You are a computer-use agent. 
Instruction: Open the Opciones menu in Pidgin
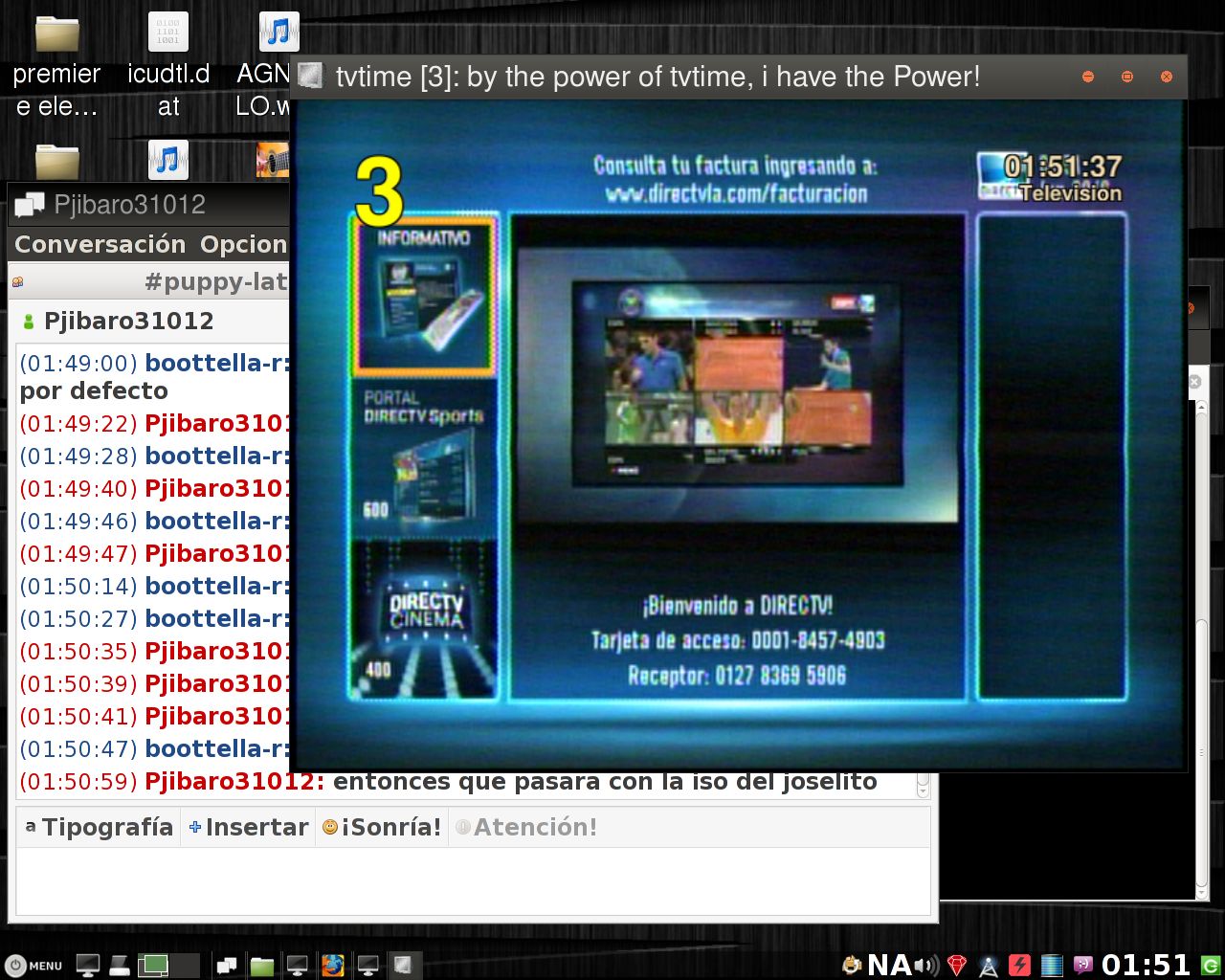point(243,245)
